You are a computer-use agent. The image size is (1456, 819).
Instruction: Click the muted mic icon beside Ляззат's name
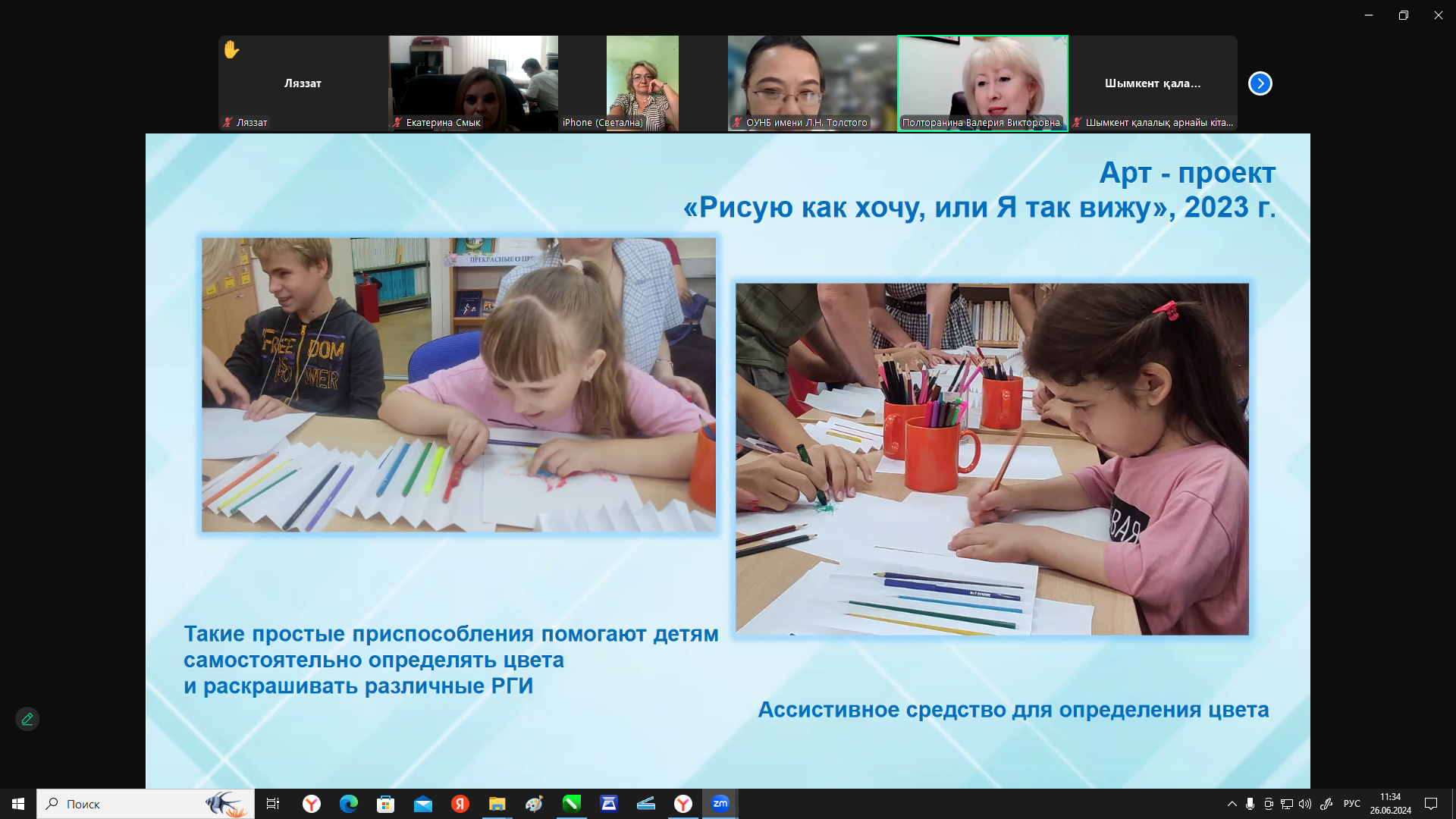227,122
